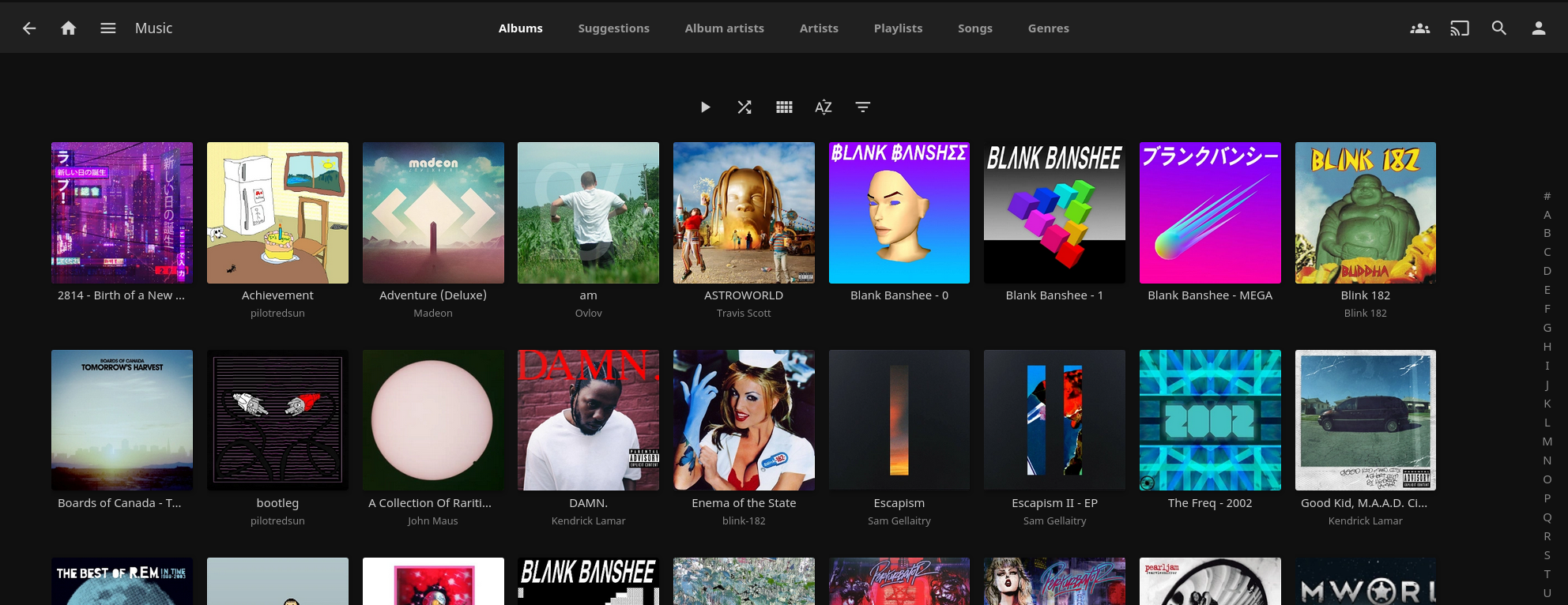Open the Blank Banshee - 1 cover
The image size is (1568, 605).
(x=1054, y=212)
